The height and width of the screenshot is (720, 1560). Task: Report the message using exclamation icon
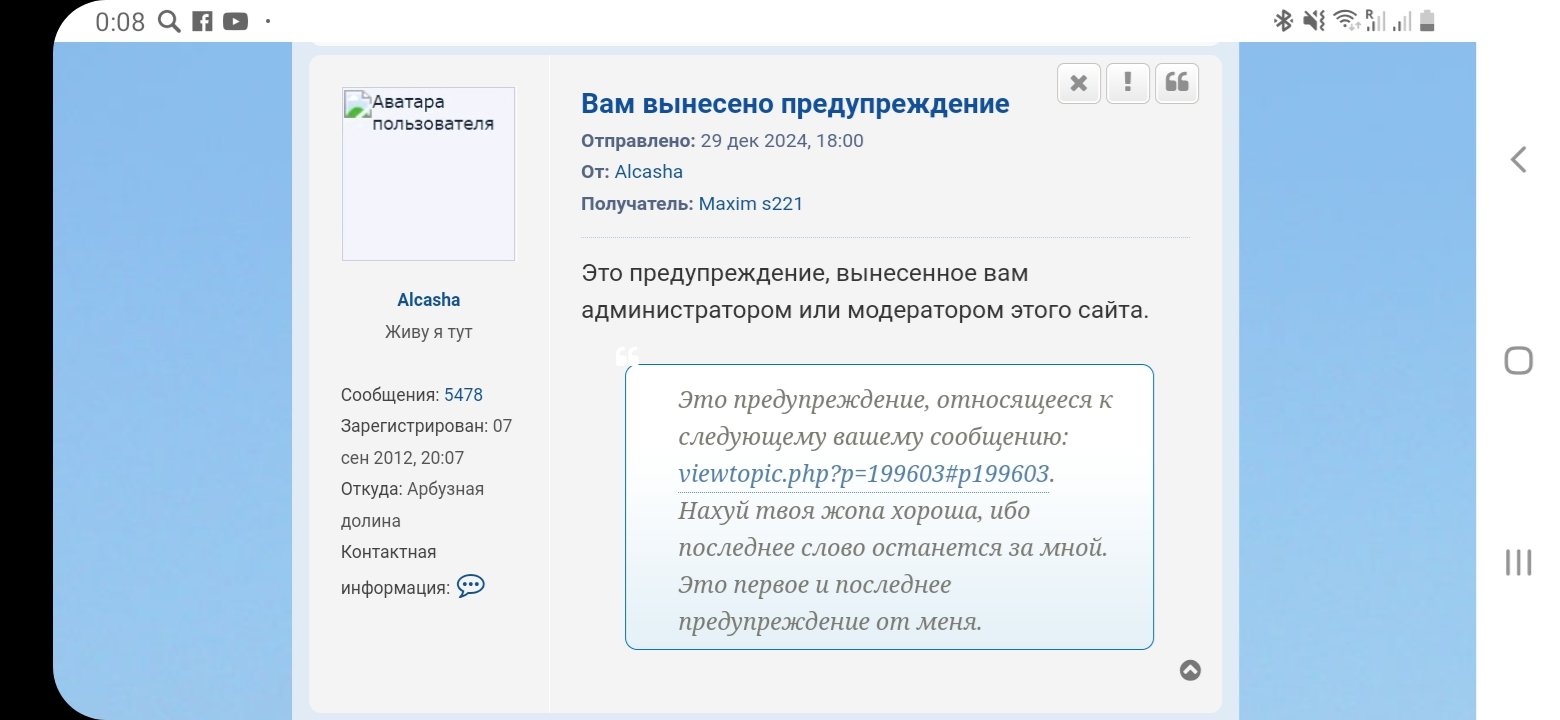coord(1128,83)
